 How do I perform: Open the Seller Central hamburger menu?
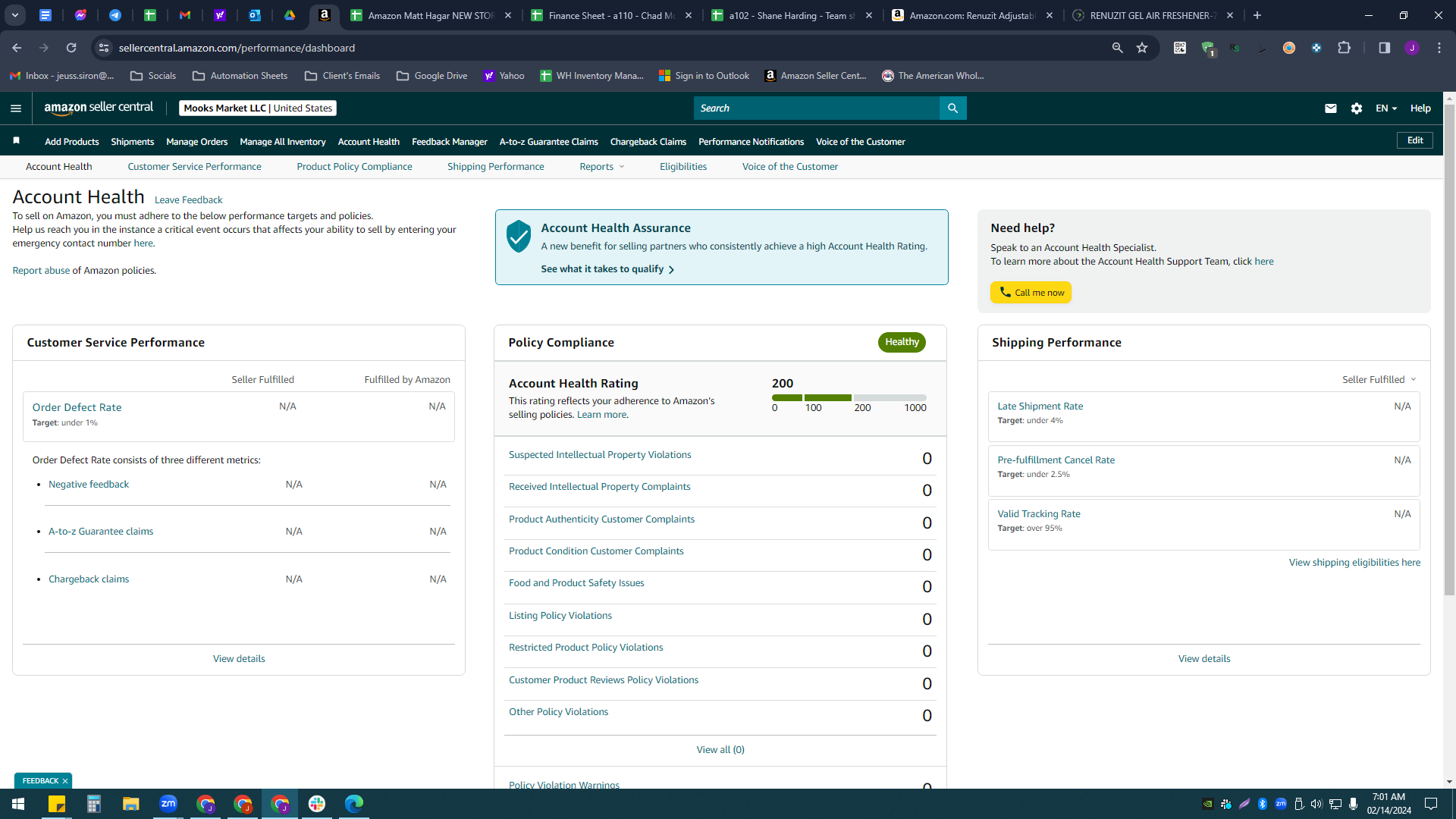[15, 108]
